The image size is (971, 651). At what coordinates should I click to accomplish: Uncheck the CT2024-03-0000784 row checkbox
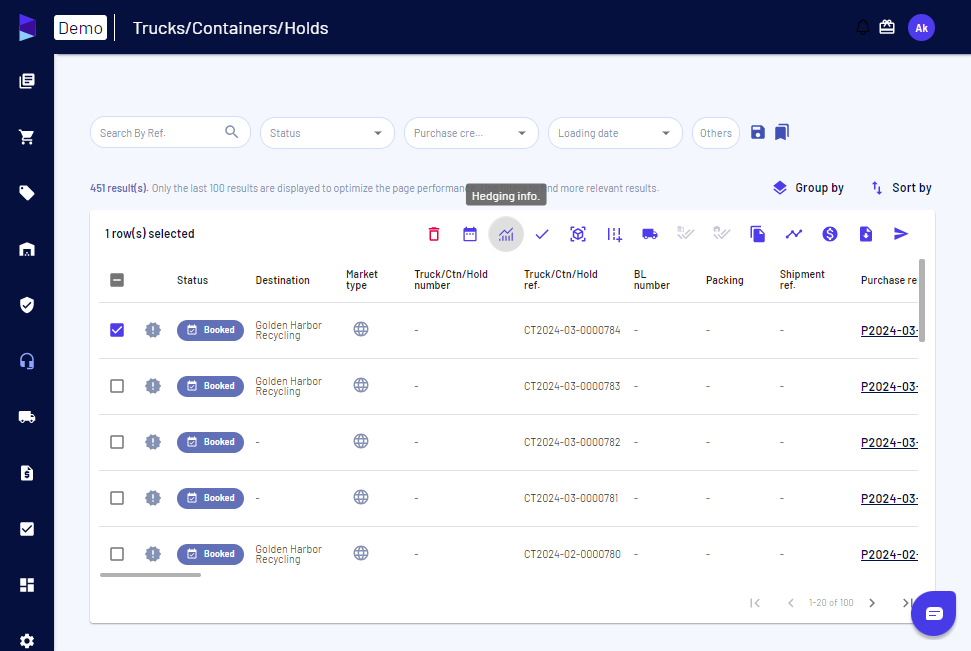click(117, 330)
